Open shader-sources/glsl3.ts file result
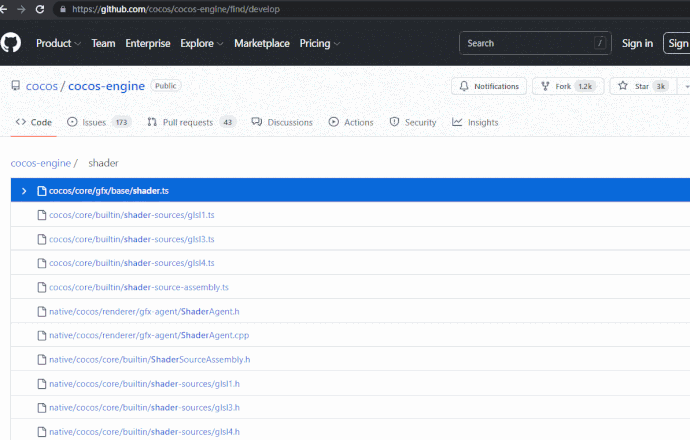This screenshot has width=690, height=440. (x=132, y=239)
